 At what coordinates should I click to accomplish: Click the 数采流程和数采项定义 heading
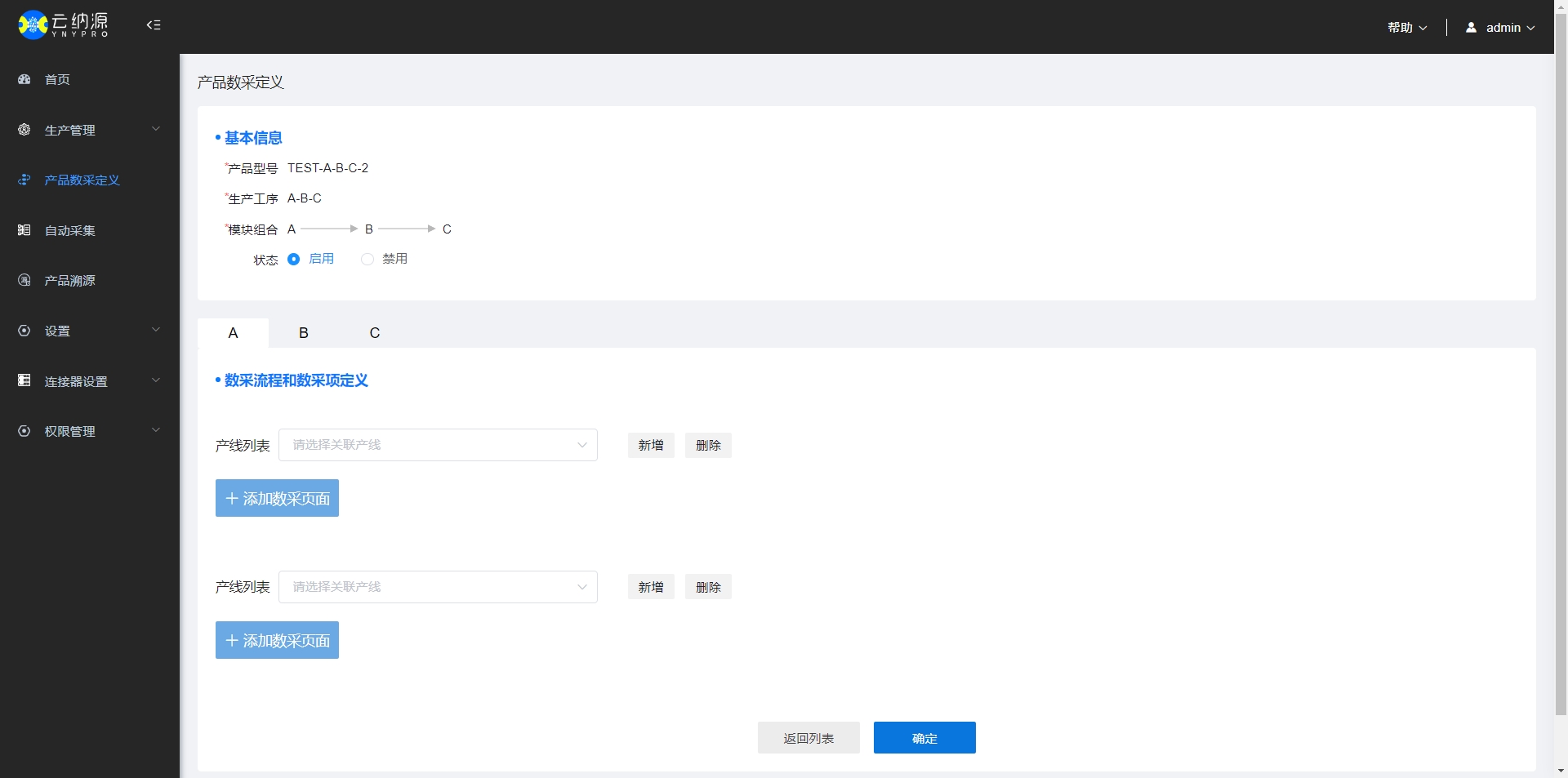[296, 380]
